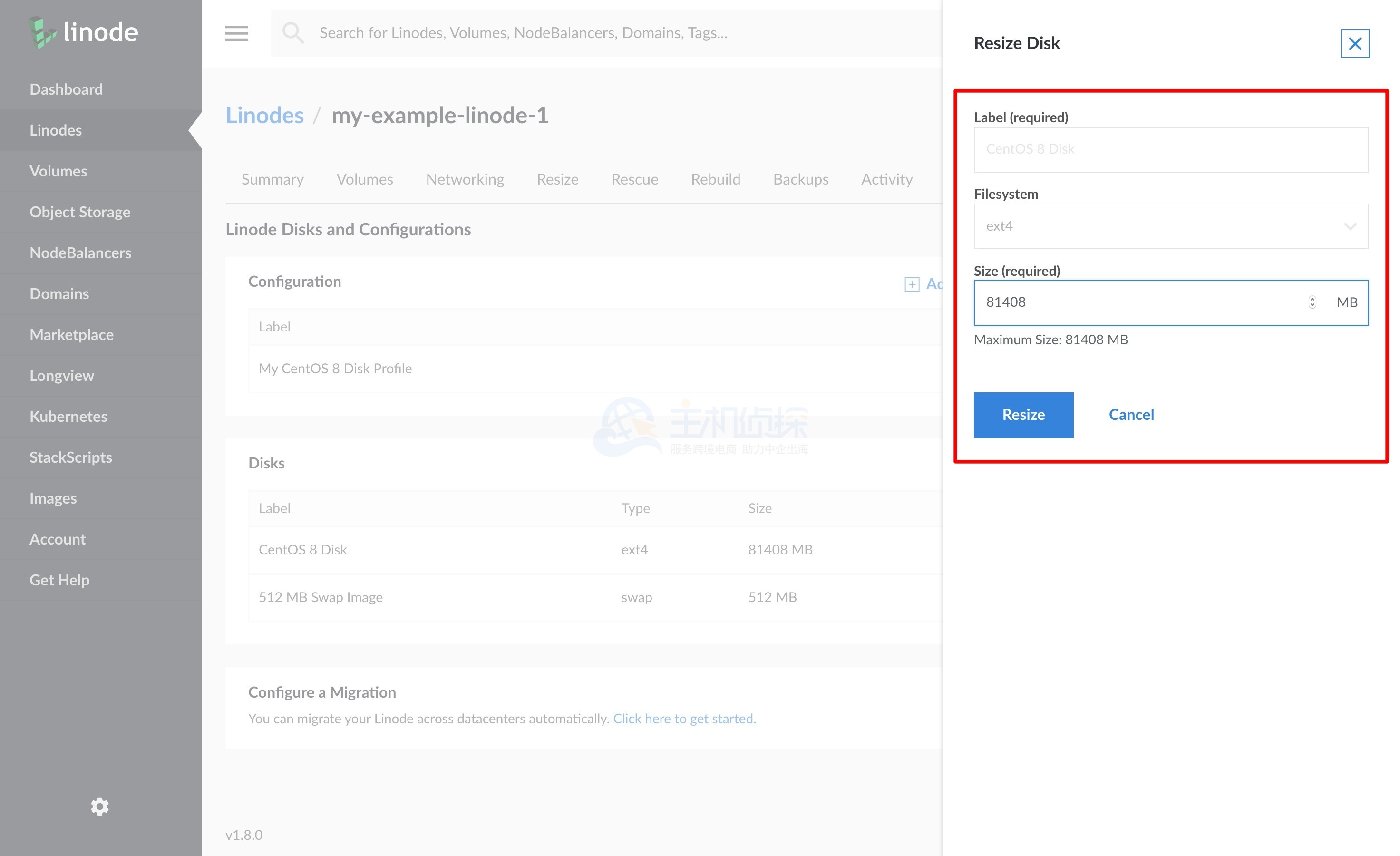Open settings gear in sidebar

99,806
